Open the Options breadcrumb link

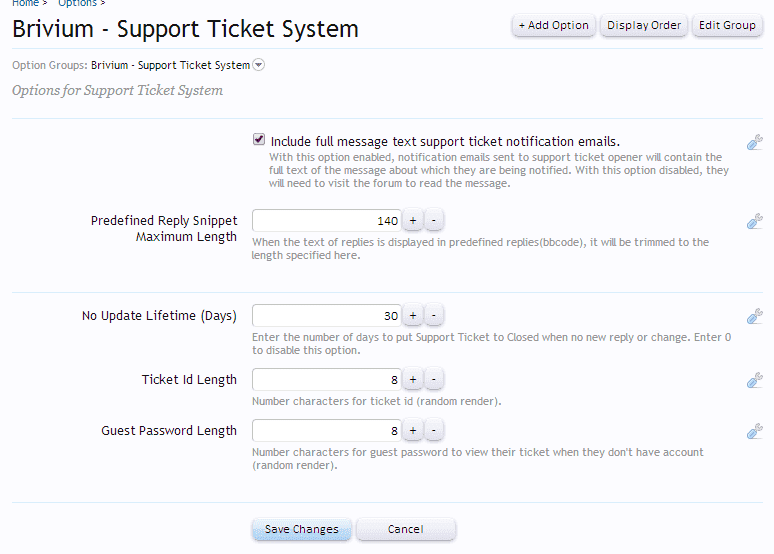[77, 3]
